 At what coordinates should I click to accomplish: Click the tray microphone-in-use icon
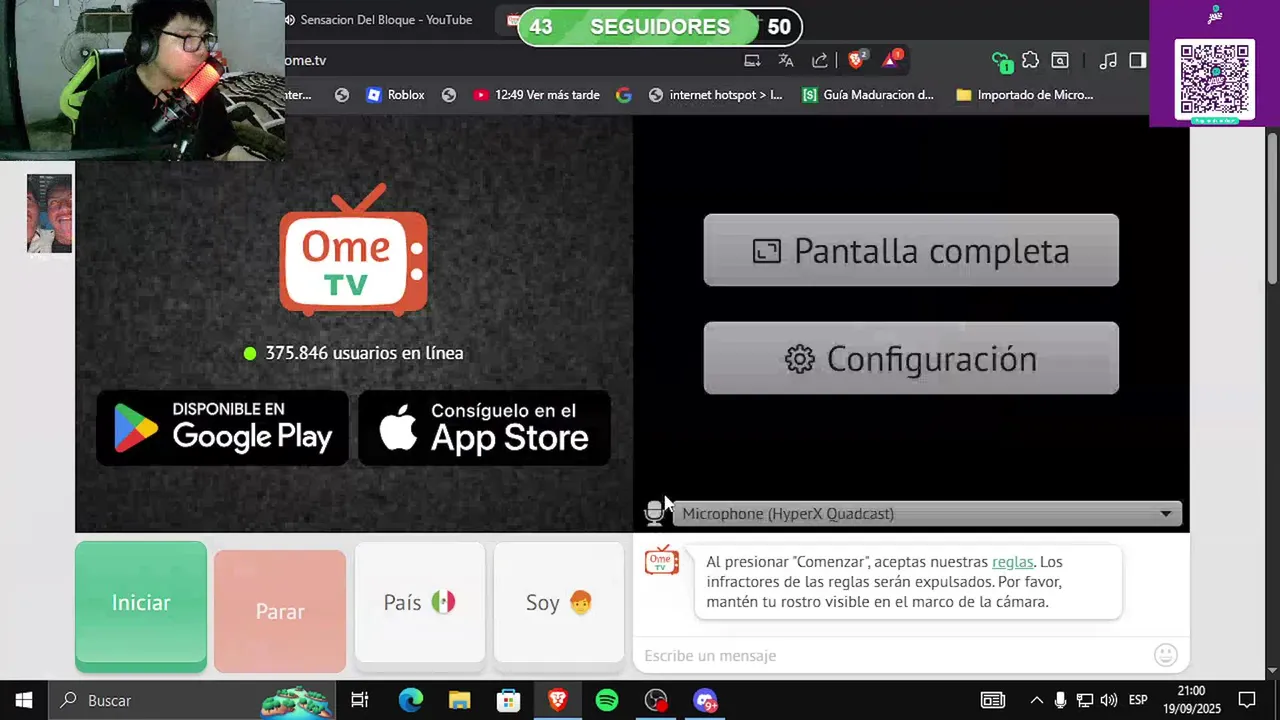pyautogui.click(x=1060, y=700)
